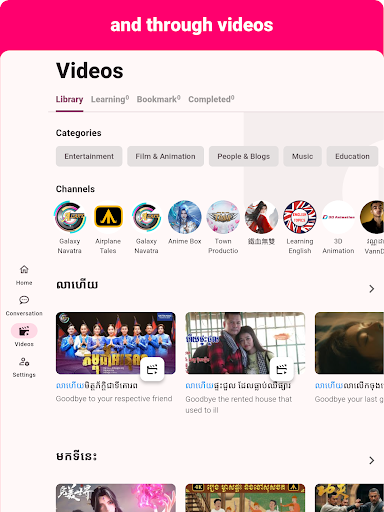Open Airplane Tales channel avatar
384x512 pixels.
pos(108,217)
